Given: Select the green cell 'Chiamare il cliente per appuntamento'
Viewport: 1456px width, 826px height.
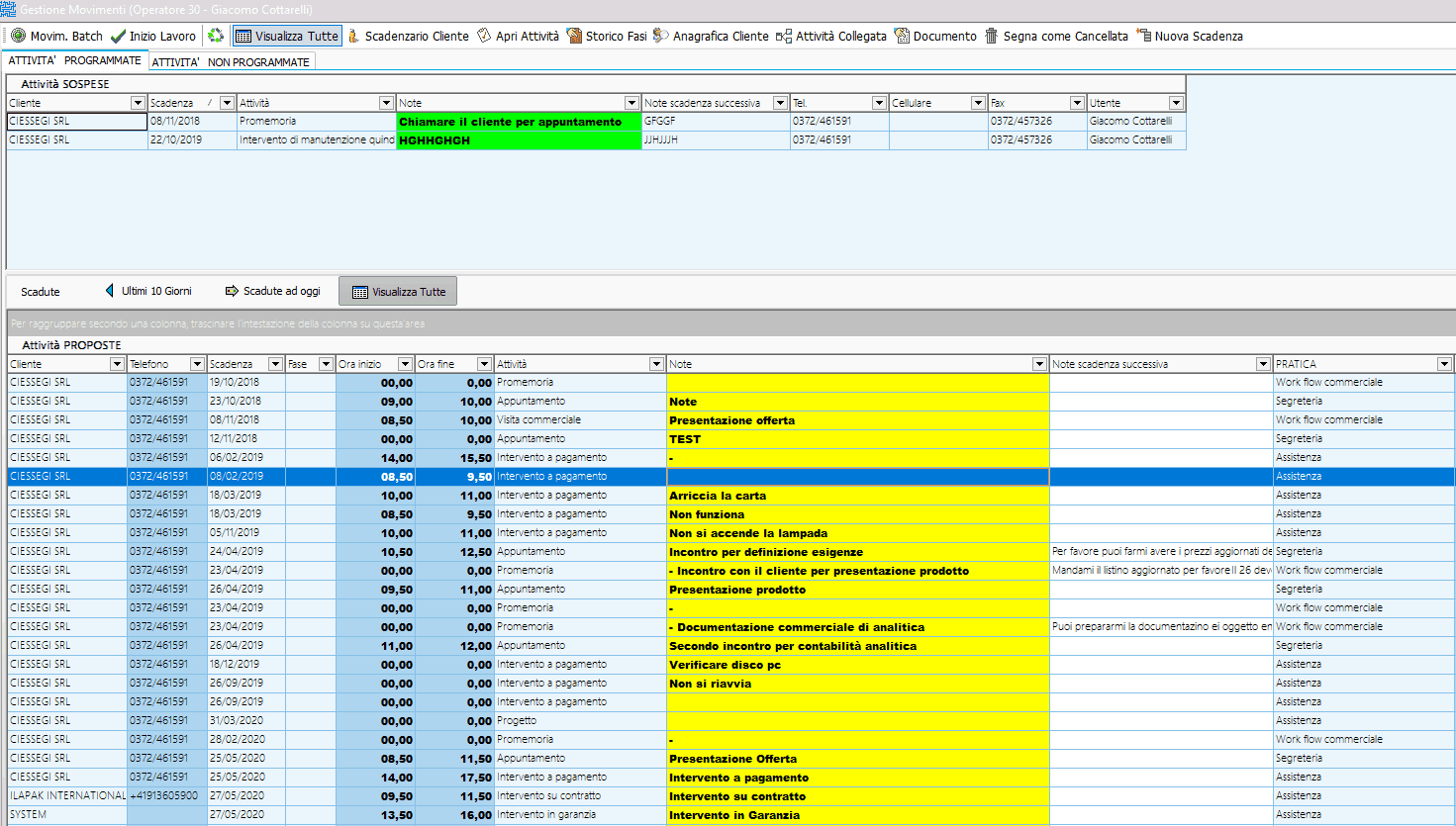Looking at the screenshot, I should 519,122.
